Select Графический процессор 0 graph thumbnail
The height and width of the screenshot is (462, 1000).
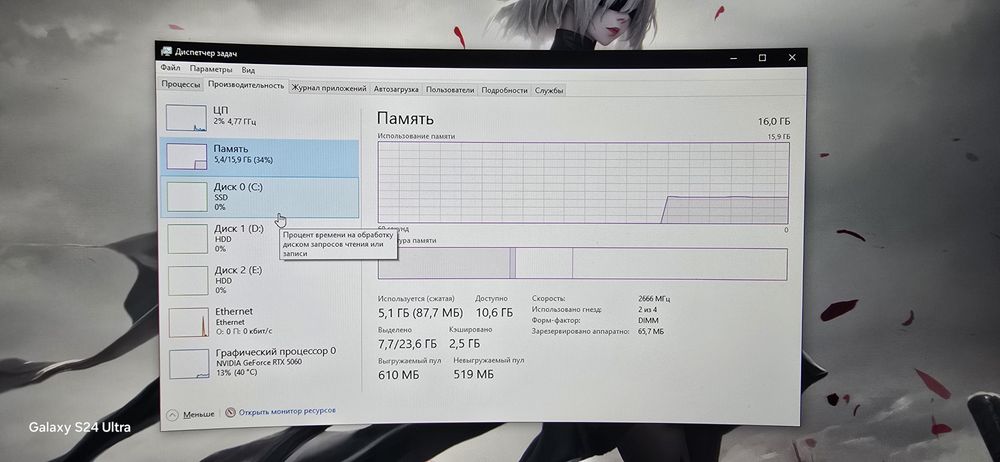tap(189, 364)
